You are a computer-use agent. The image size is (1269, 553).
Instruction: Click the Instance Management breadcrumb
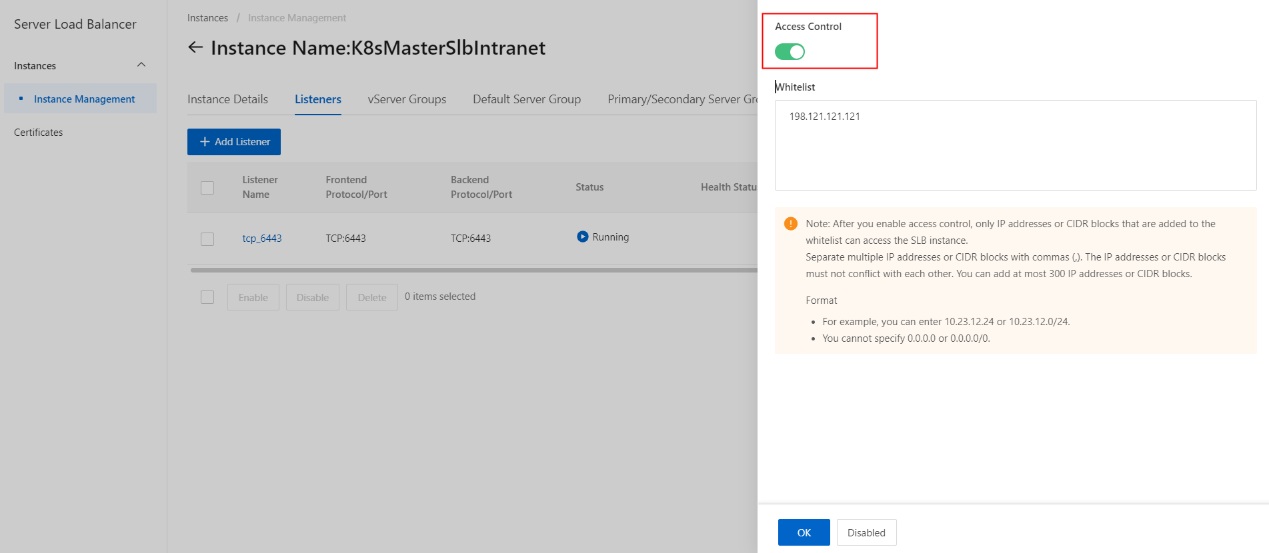(x=297, y=18)
